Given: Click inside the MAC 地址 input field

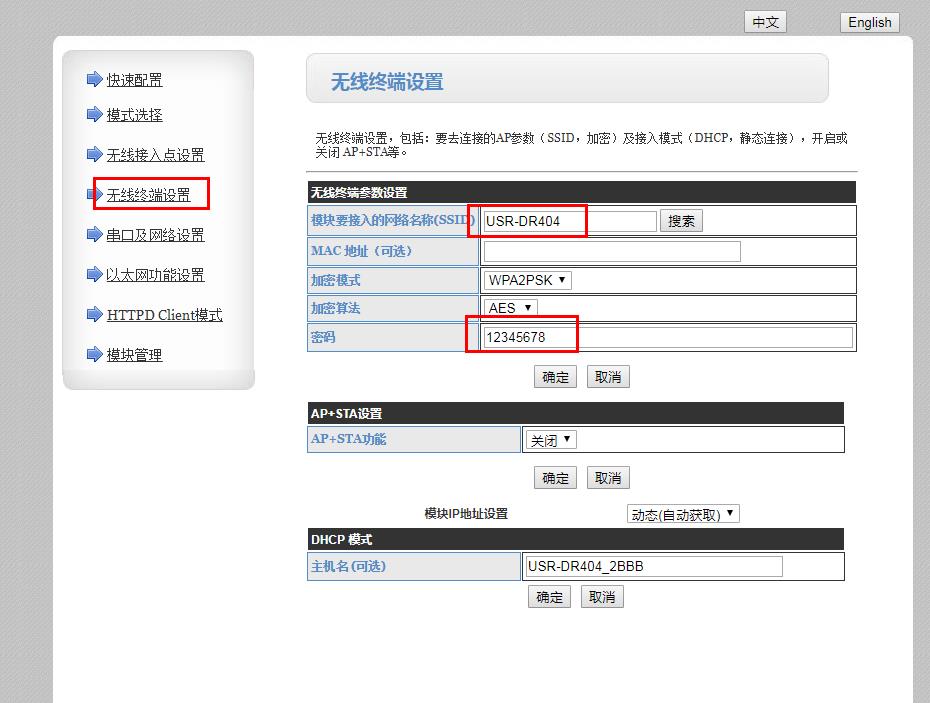Looking at the screenshot, I should tap(611, 251).
